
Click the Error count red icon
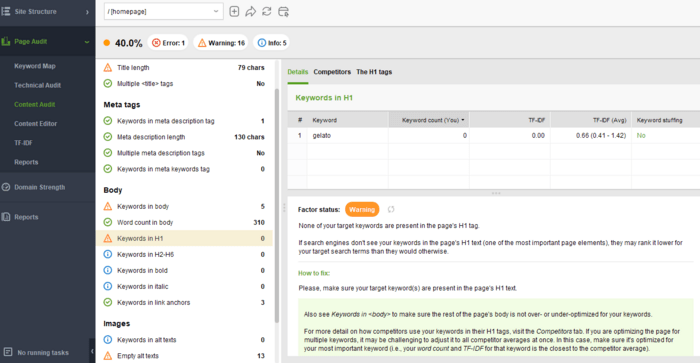[156, 43]
